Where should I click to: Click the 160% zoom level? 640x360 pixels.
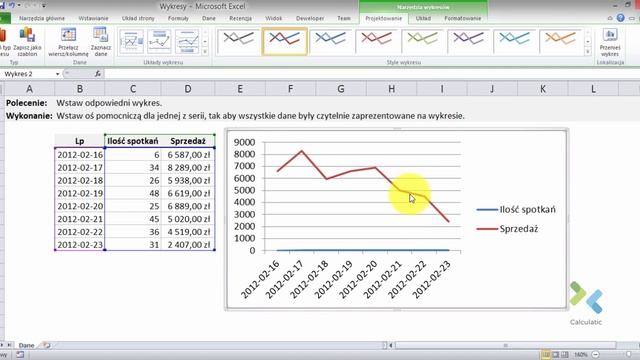click(x=580, y=354)
